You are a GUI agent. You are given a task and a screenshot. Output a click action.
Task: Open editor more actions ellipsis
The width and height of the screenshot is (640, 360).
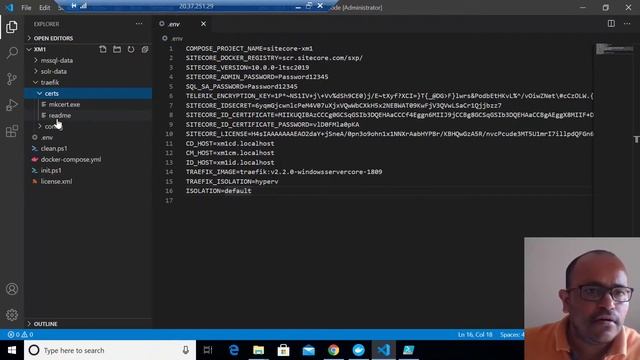click(x=627, y=24)
